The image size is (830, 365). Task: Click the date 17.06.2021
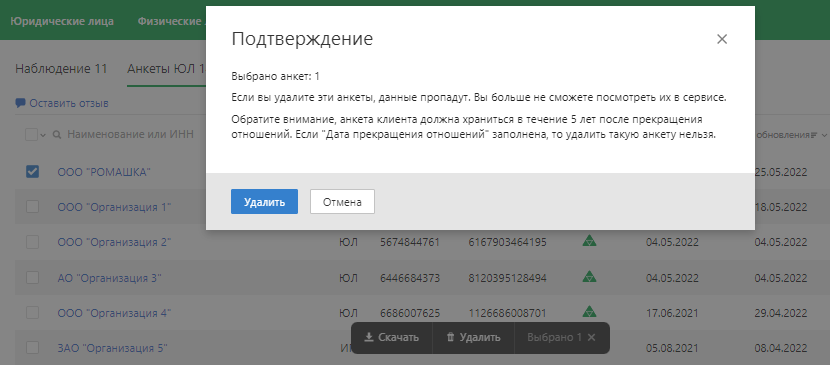click(x=672, y=313)
